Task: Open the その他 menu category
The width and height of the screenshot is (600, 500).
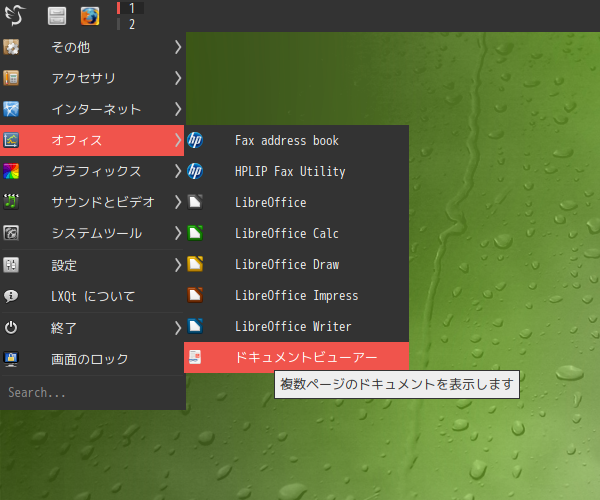Action: point(92,47)
